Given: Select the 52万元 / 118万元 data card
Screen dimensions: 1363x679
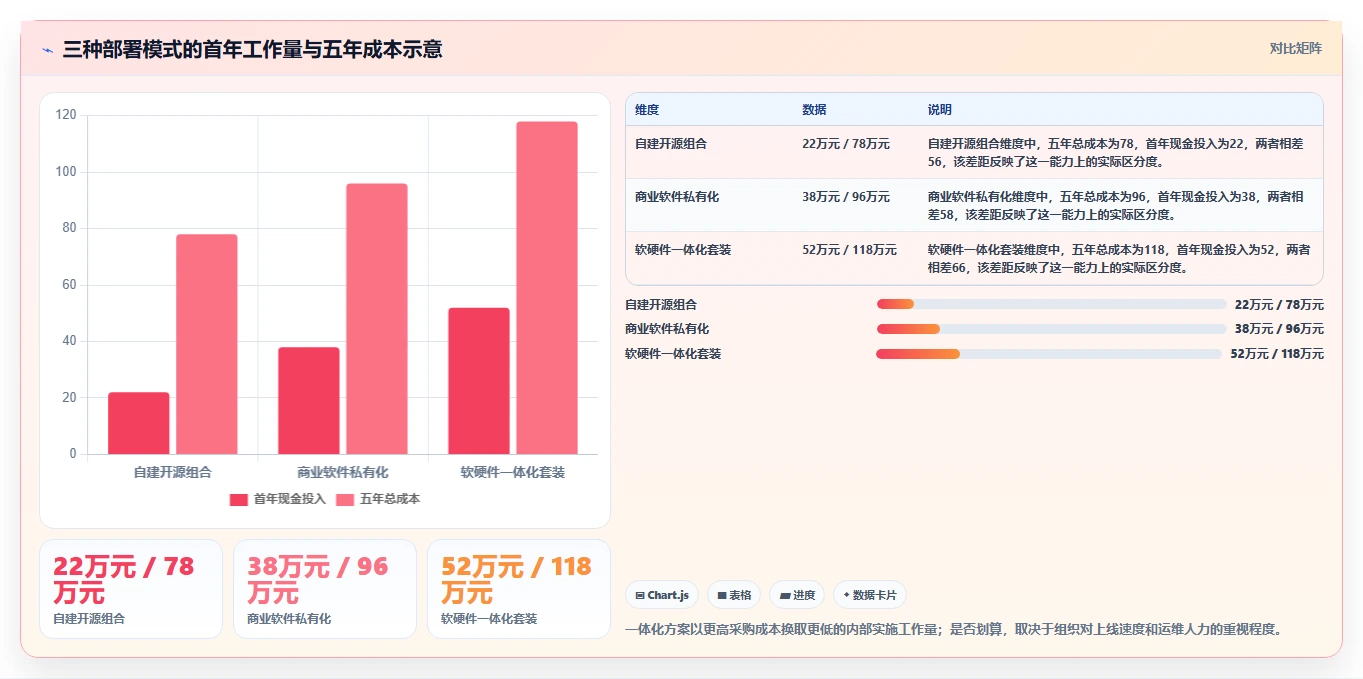Looking at the screenshot, I should coord(519,589).
